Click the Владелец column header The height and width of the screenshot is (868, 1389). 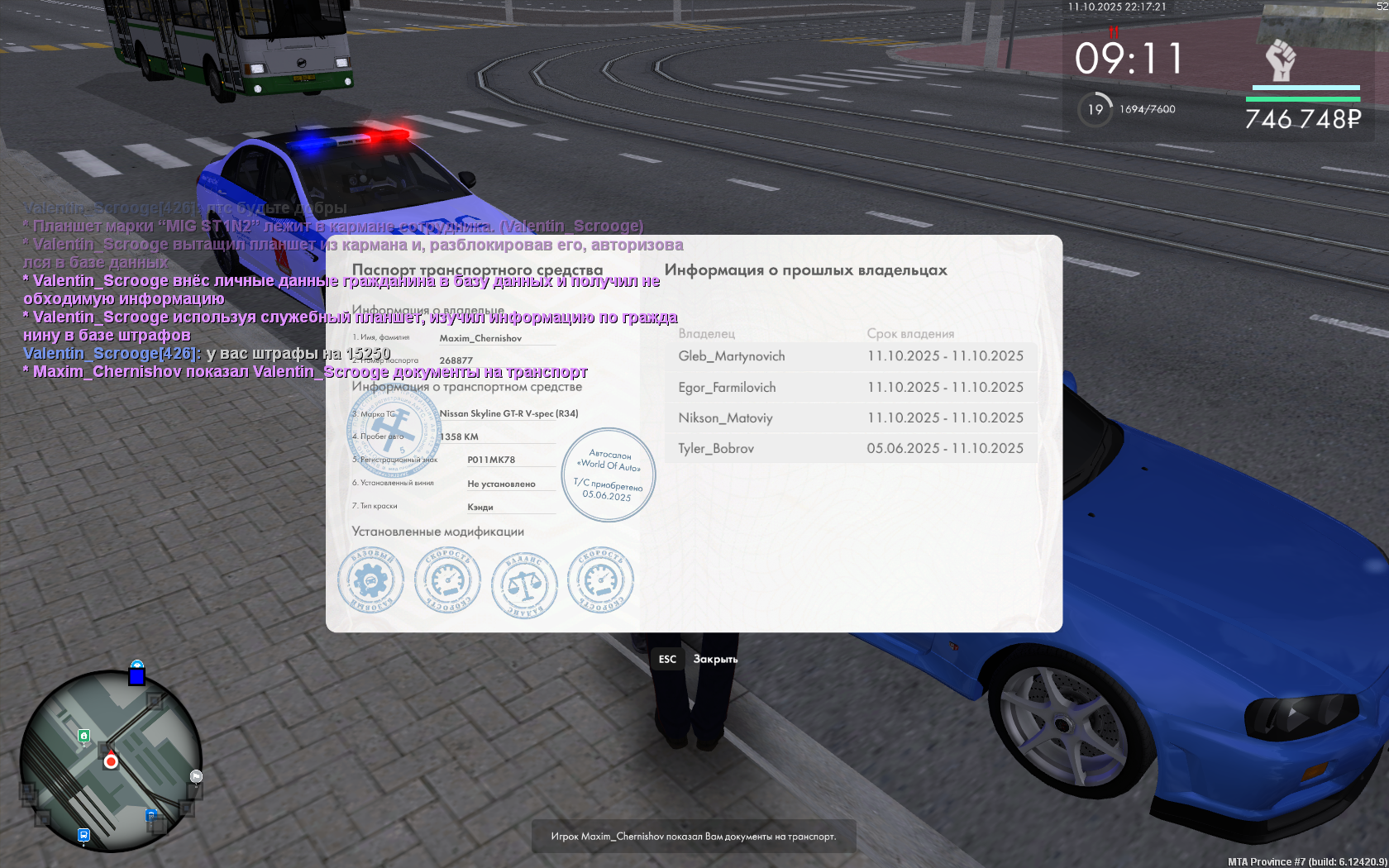[x=707, y=334]
